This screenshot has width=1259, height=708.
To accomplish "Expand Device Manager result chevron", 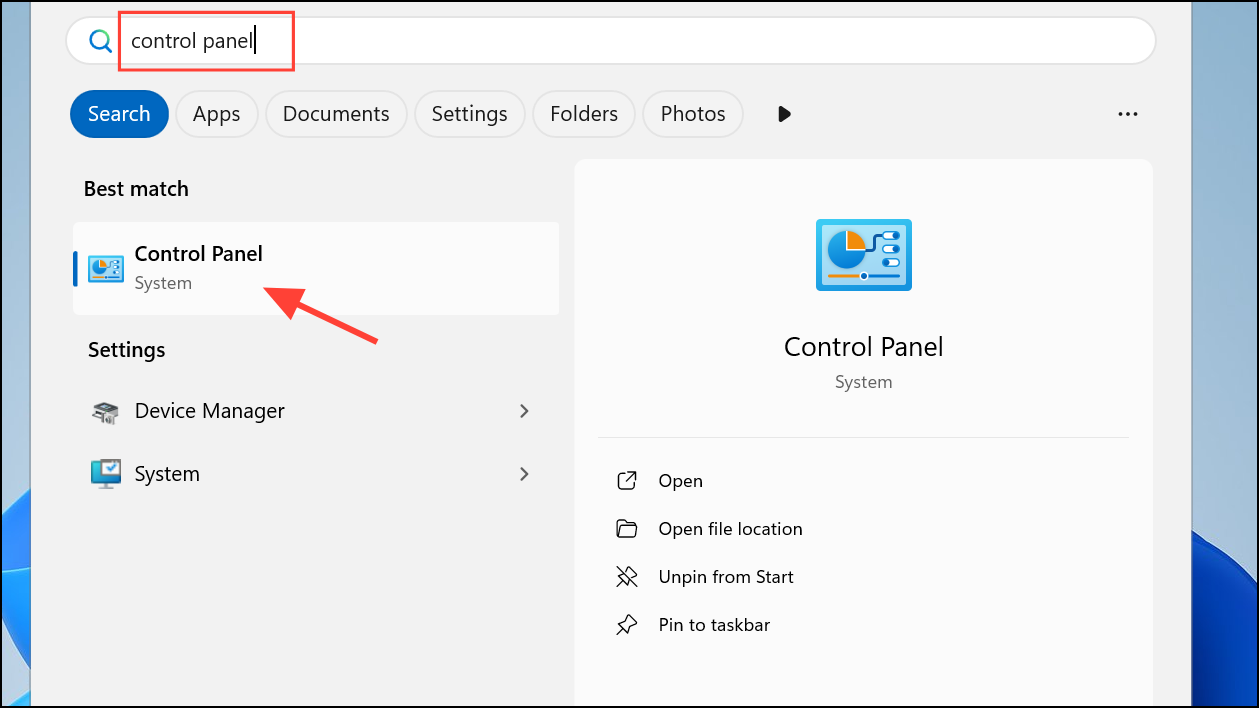I will [524, 411].
